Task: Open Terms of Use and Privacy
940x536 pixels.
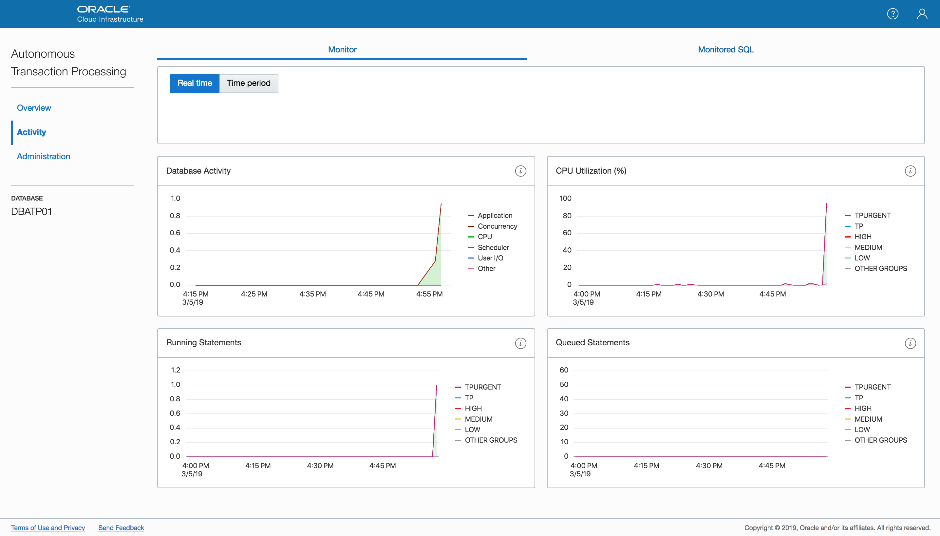Action: [x=48, y=527]
